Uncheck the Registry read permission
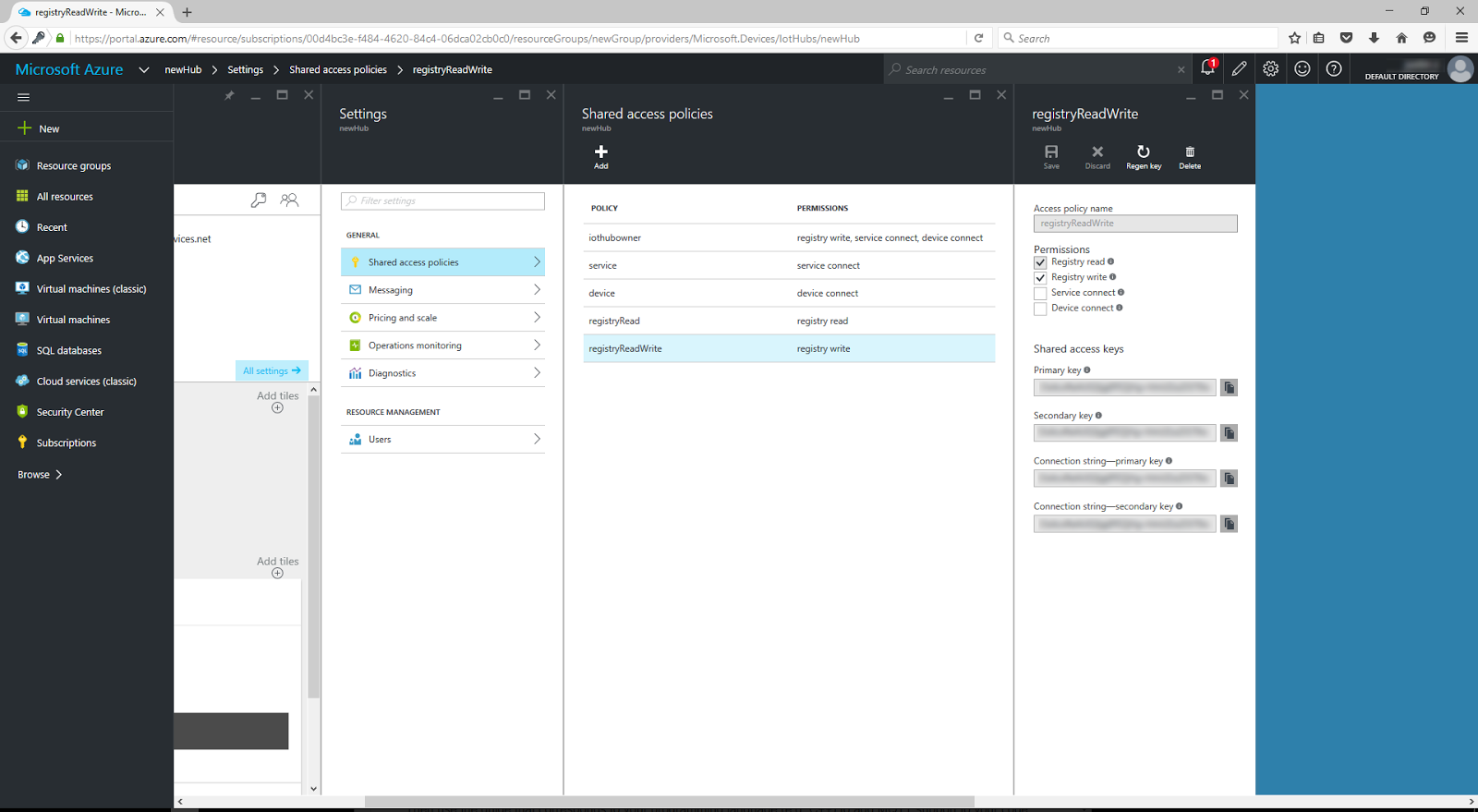Image resolution: width=1478 pixels, height=812 pixels. (1040, 262)
